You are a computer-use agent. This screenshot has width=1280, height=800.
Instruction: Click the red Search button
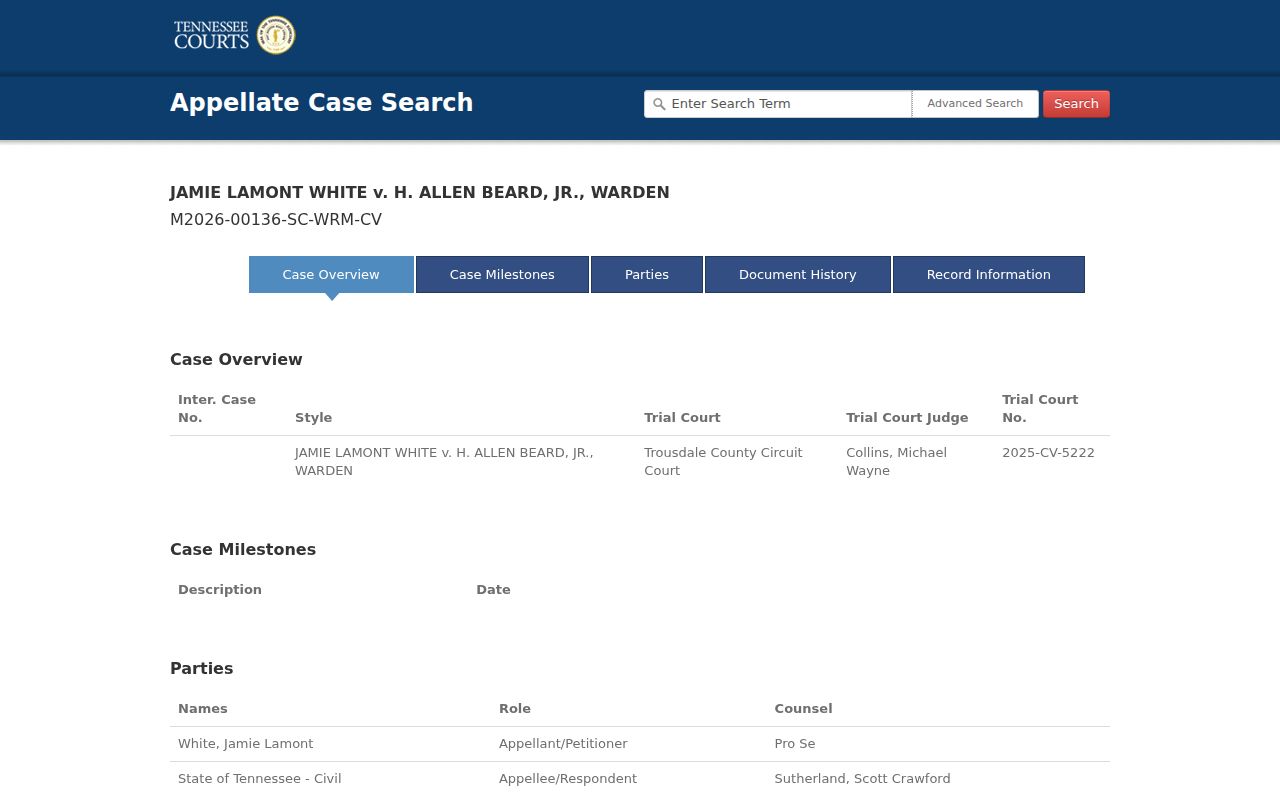tap(1076, 104)
